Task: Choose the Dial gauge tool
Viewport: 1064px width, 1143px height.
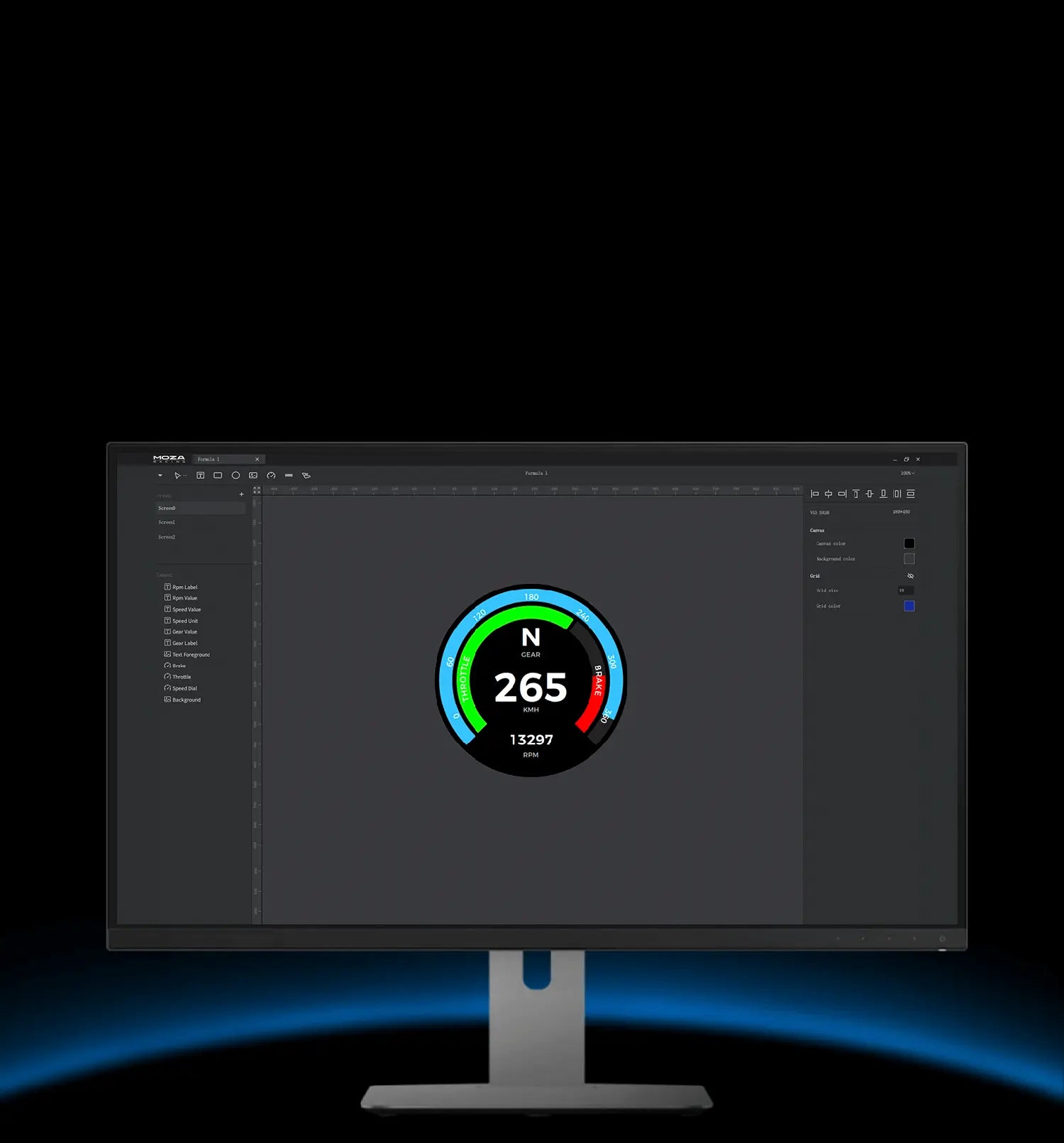Action: 271,475
